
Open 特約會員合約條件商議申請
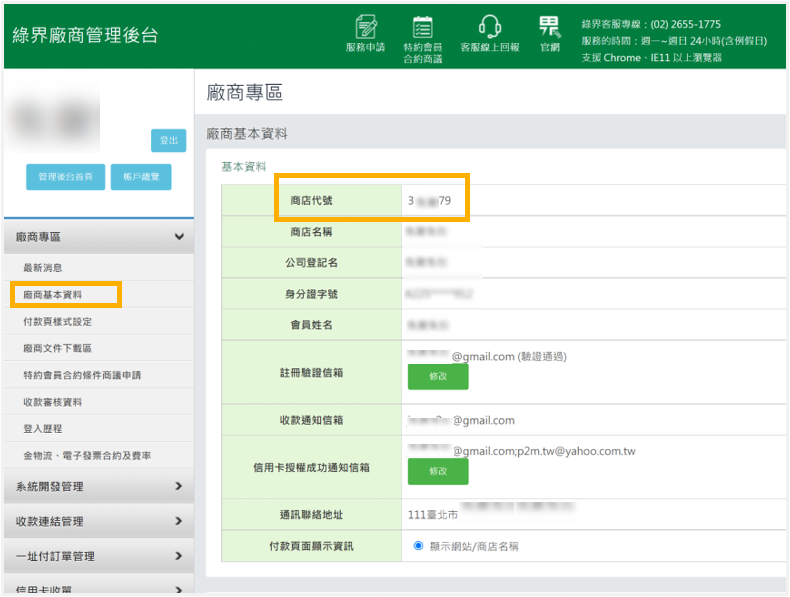tap(82, 375)
